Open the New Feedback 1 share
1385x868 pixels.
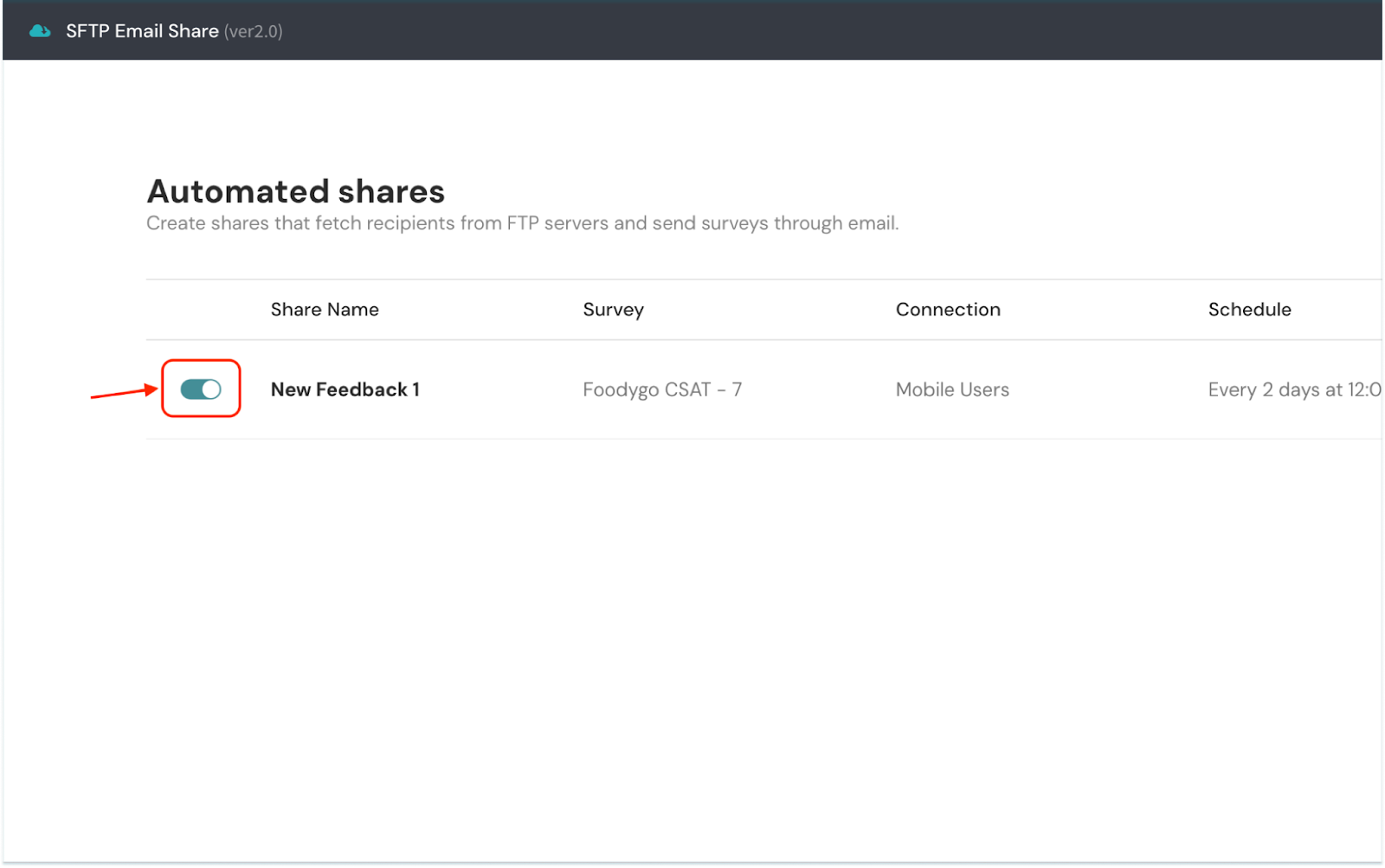tap(345, 389)
